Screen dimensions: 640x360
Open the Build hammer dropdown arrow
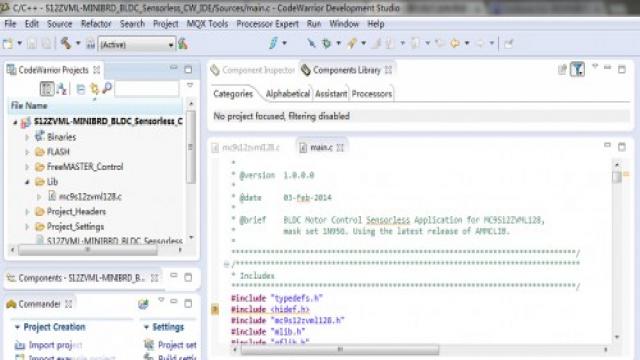78,43
